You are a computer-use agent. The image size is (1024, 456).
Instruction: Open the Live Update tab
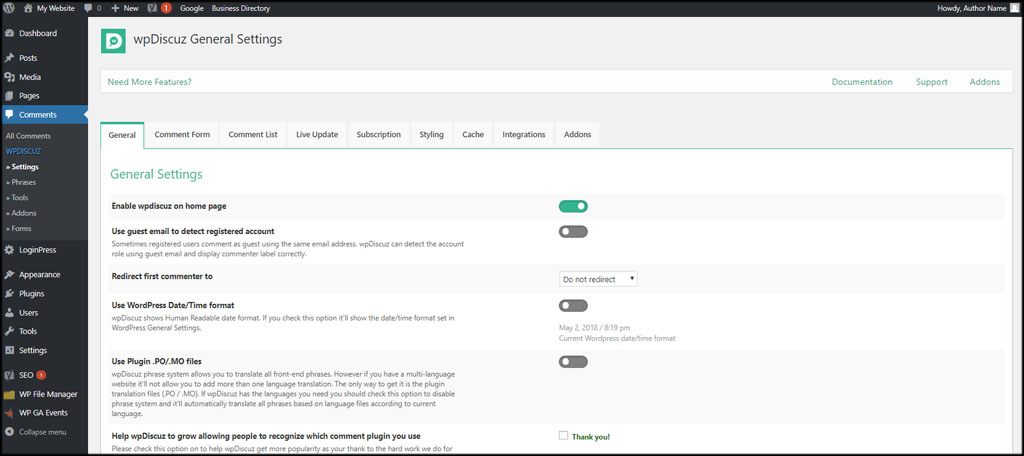click(317, 135)
